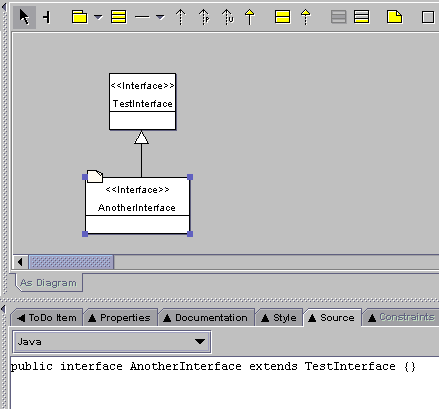439x409 pixels.
Task: Click into the generated source code area
Action: pyautogui.click(x=225, y=383)
